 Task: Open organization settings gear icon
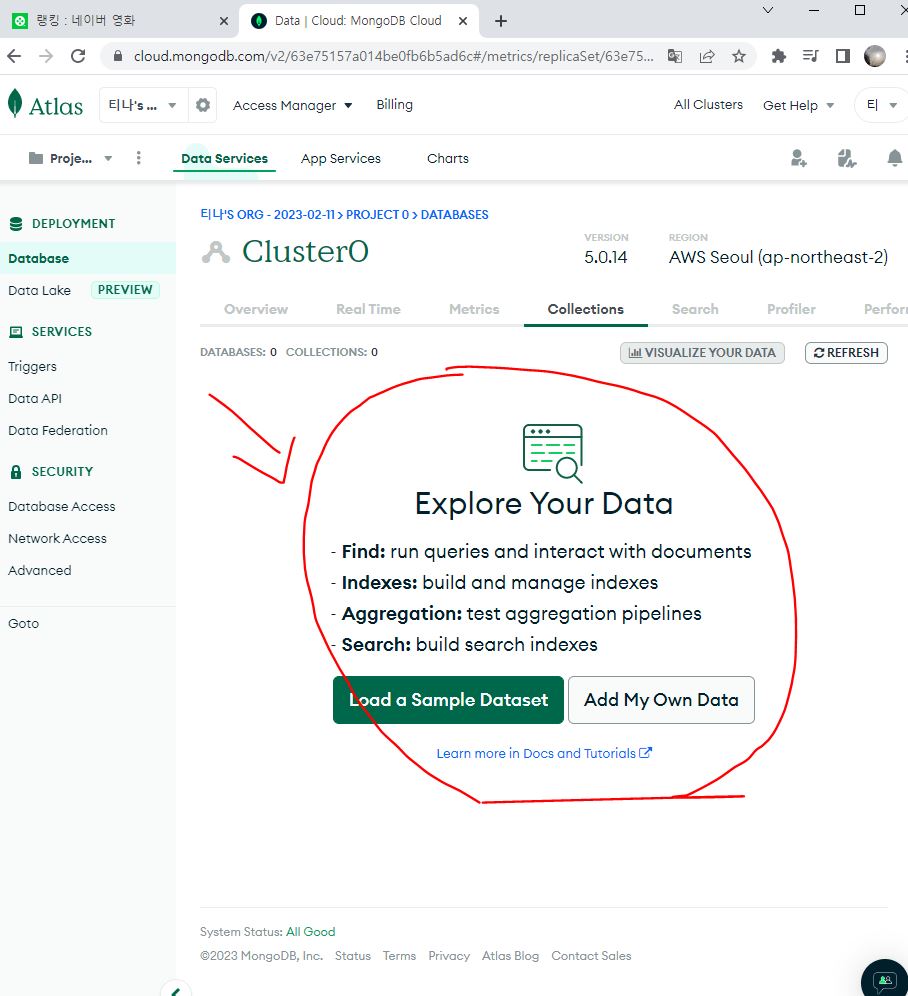click(x=203, y=105)
